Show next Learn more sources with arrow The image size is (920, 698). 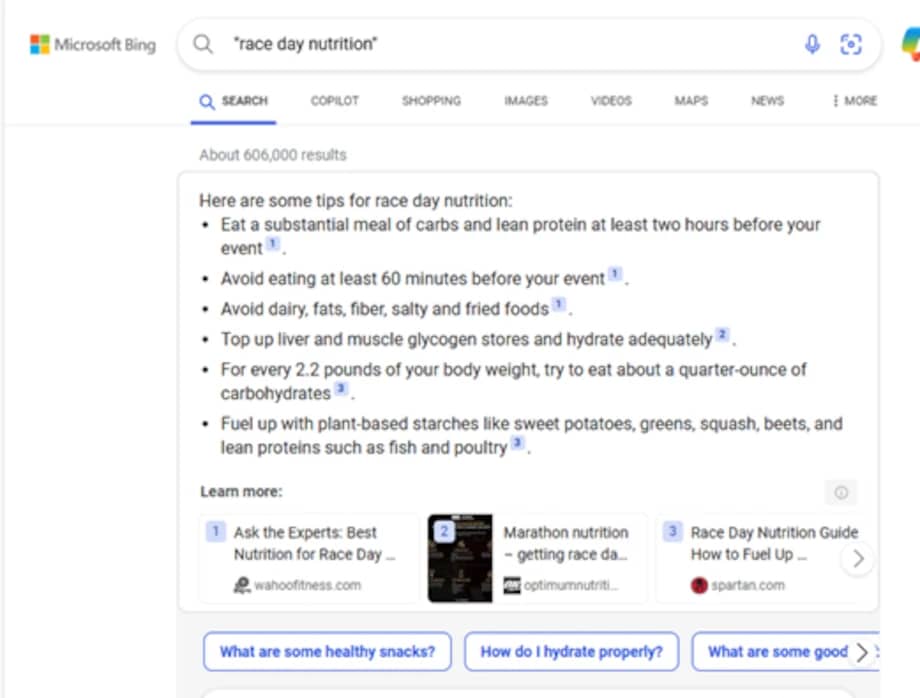point(858,559)
